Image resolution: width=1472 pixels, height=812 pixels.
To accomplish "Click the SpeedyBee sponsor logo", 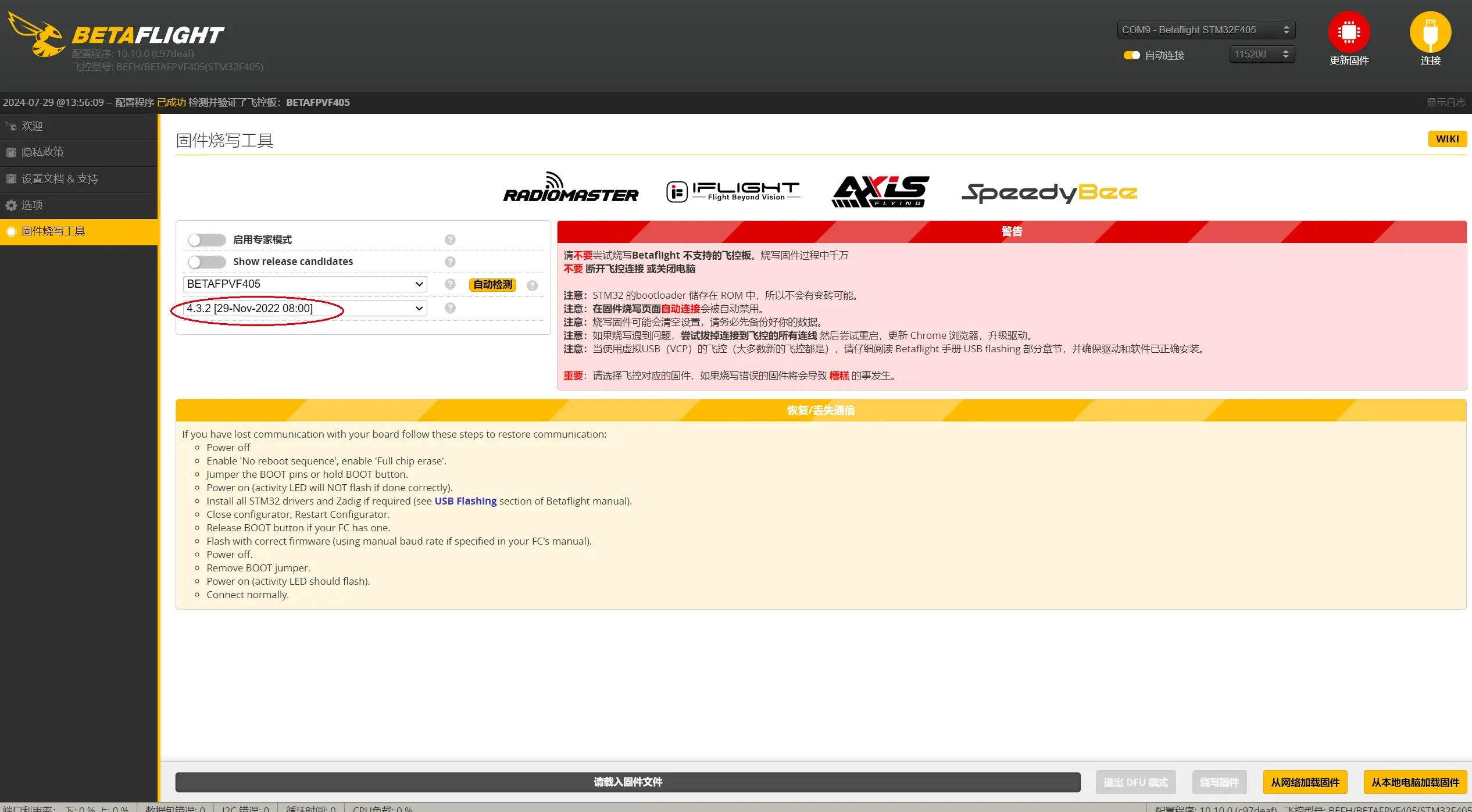I will click(1049, 192).
